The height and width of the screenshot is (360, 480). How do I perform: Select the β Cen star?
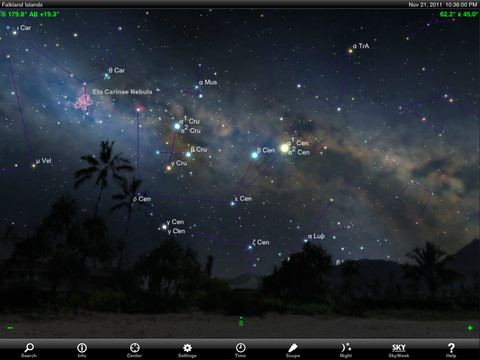click(x=255, y=155)
